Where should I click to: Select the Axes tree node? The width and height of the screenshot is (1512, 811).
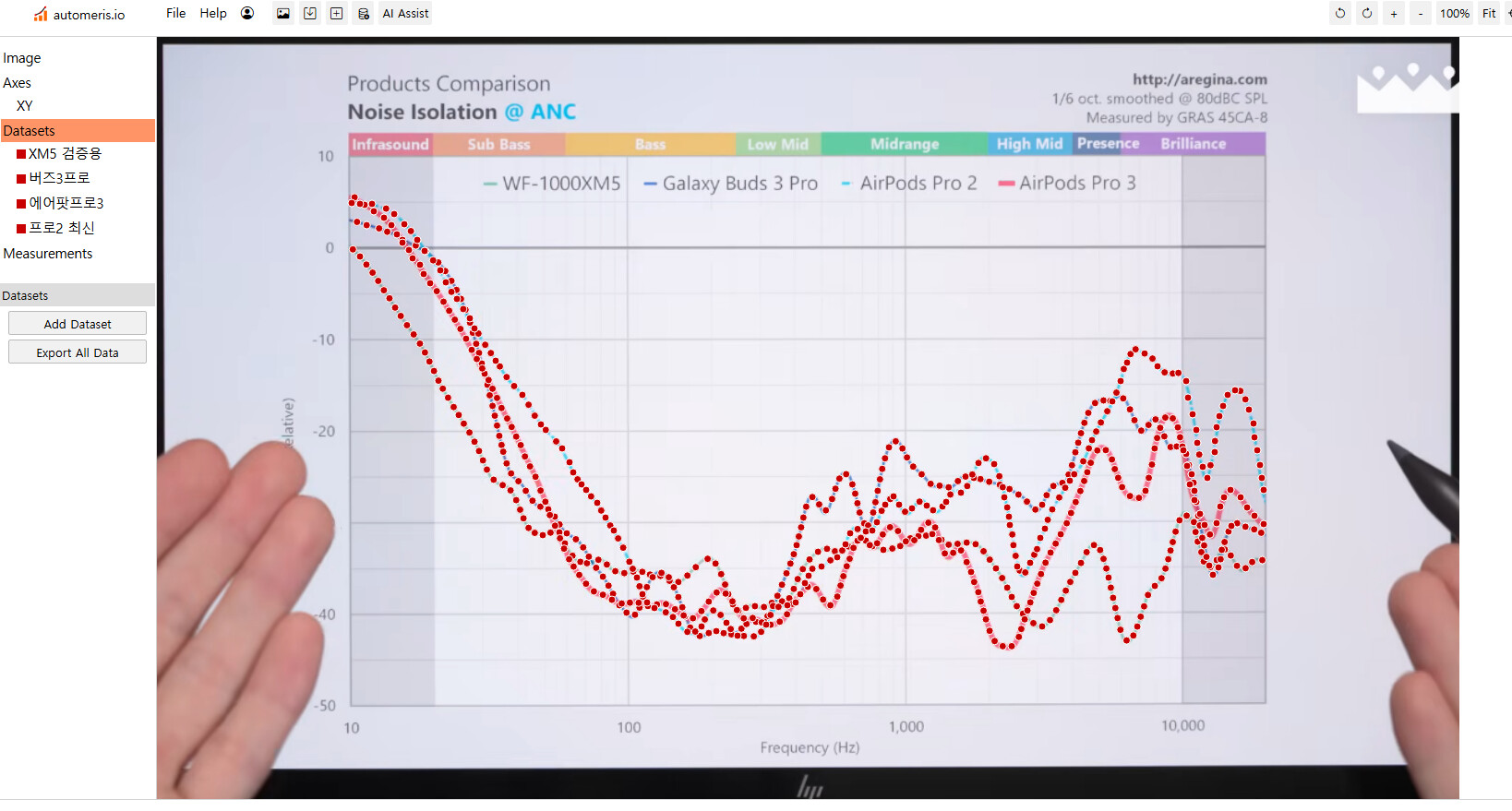pyautogui.click(x=18, y=83)
